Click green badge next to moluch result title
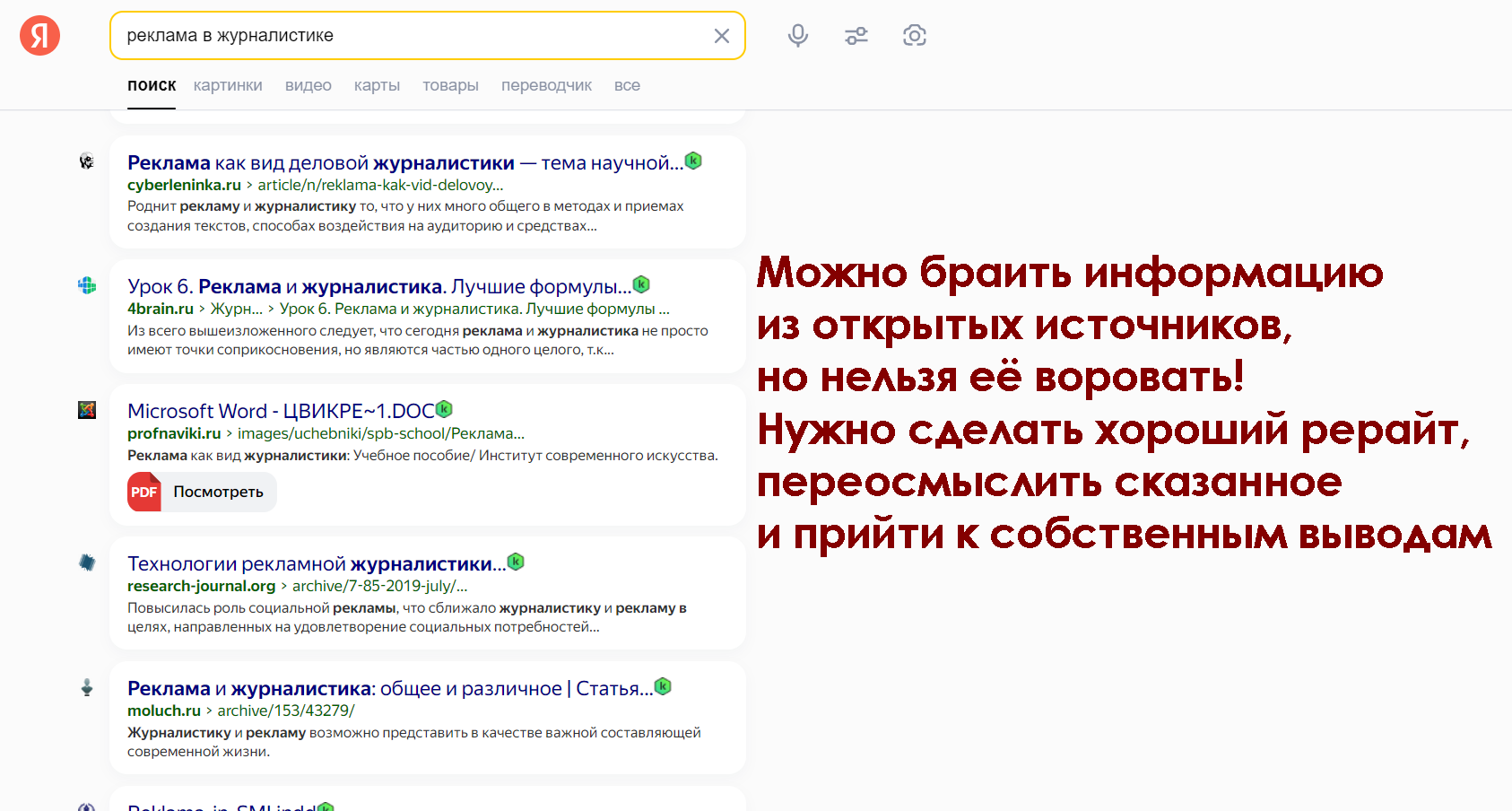 click(x=663, y=686)
